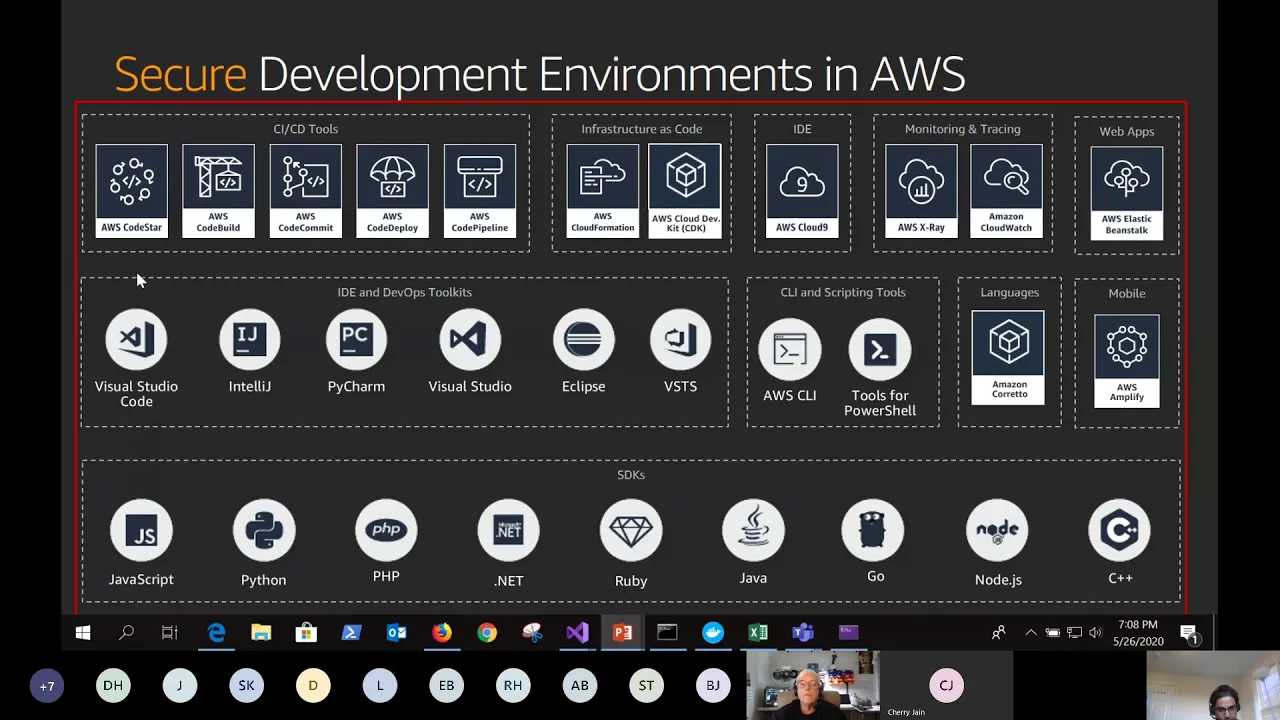Select participant avatar RH
The image size is (1280, 720).
pos(513,686)
